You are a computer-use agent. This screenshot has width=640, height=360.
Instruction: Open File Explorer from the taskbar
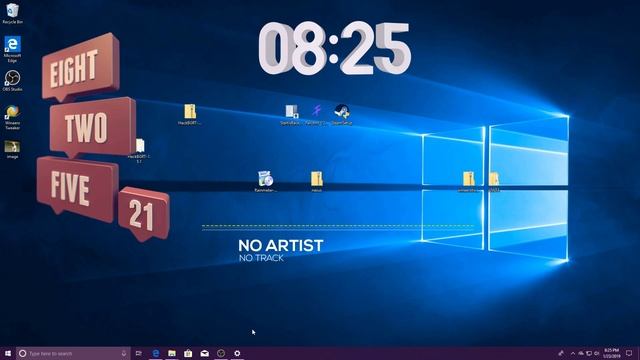(172, 353)
